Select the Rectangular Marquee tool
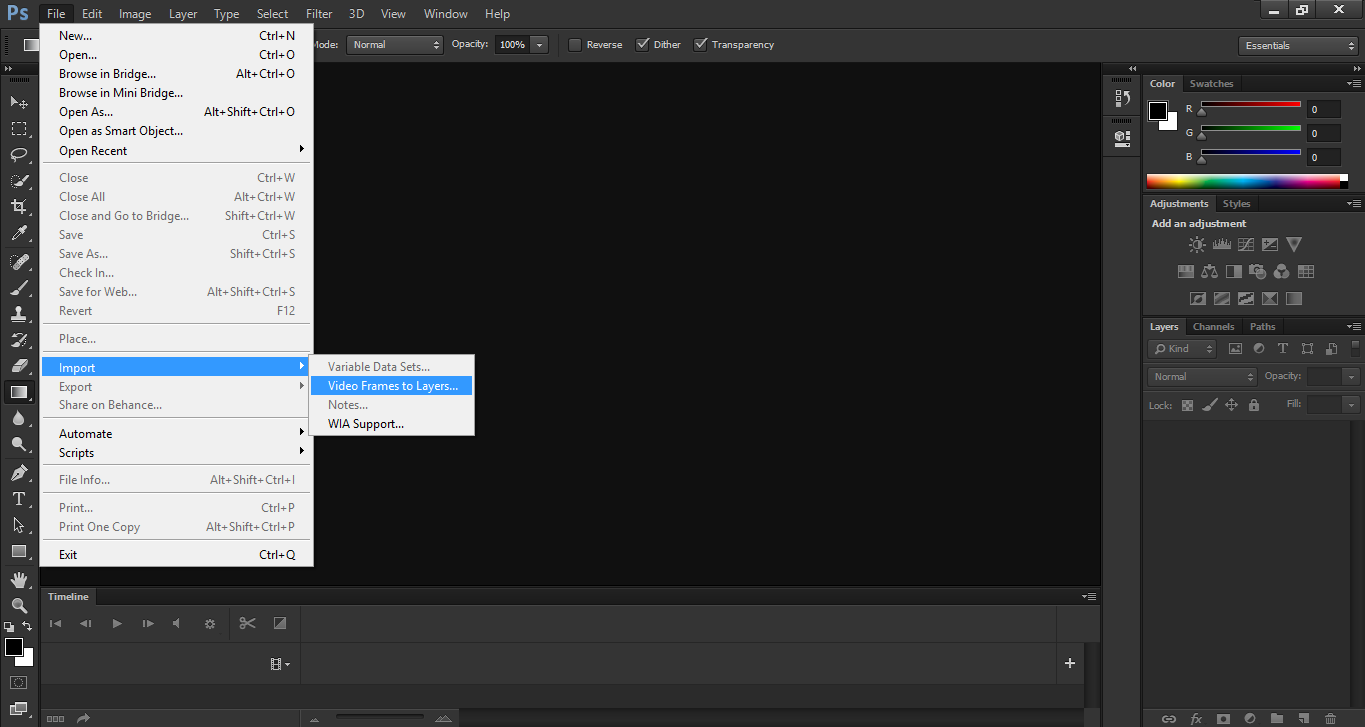This screenshot has width=1365, height=727. coord(19,128)
